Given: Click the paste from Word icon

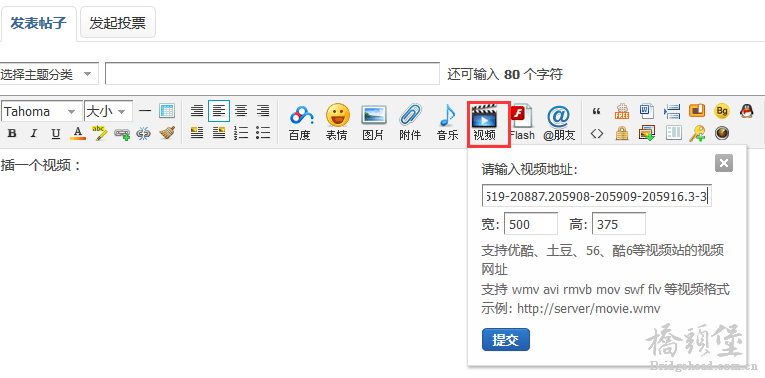Looking at the screenshot, I should point(647,111).
